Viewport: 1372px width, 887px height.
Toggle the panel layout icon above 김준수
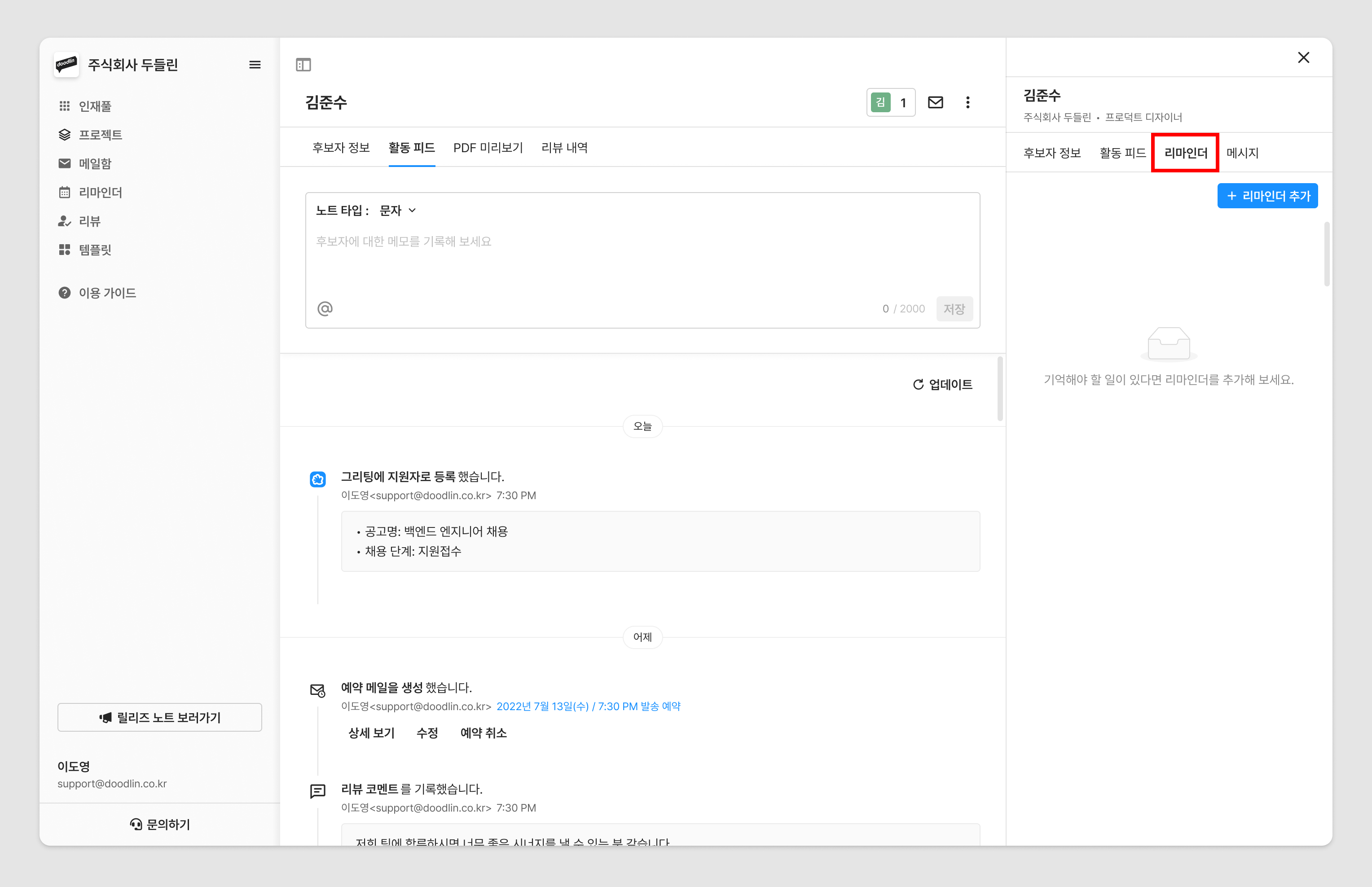click(303, 65)
